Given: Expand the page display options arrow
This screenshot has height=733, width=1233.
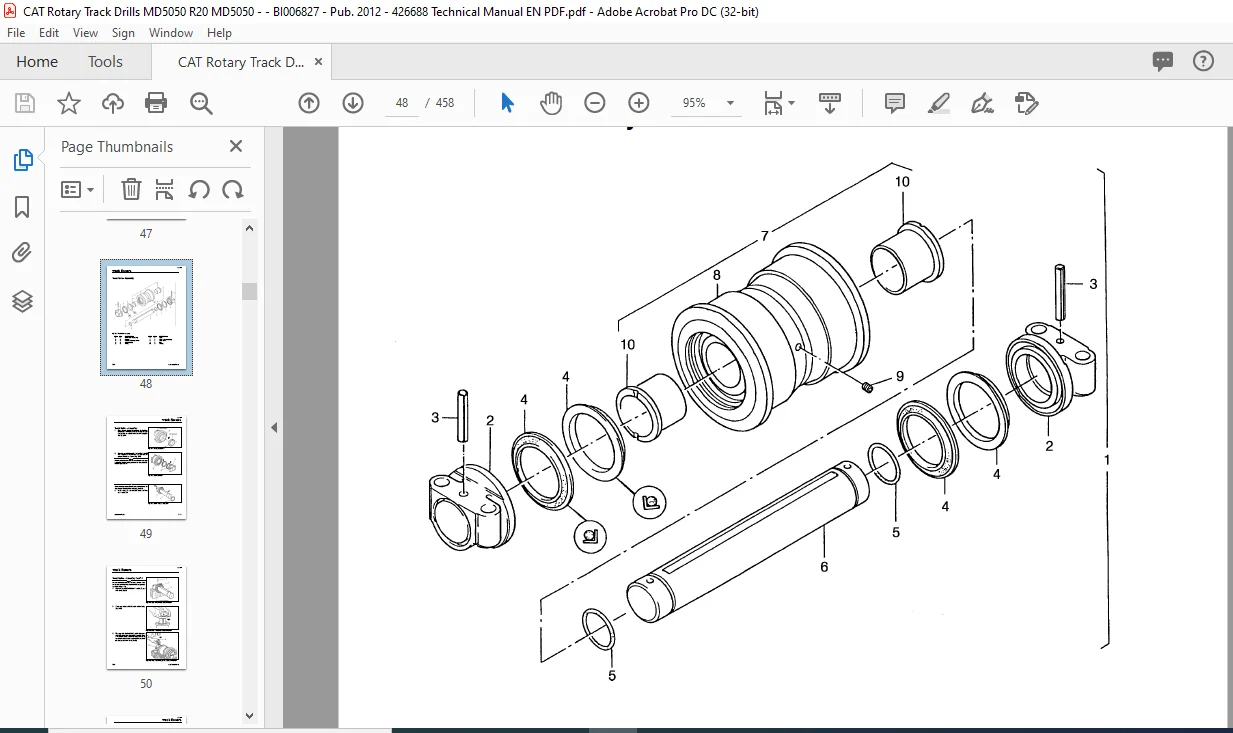Looking at the screenshot, I should [x=791, y=103].
